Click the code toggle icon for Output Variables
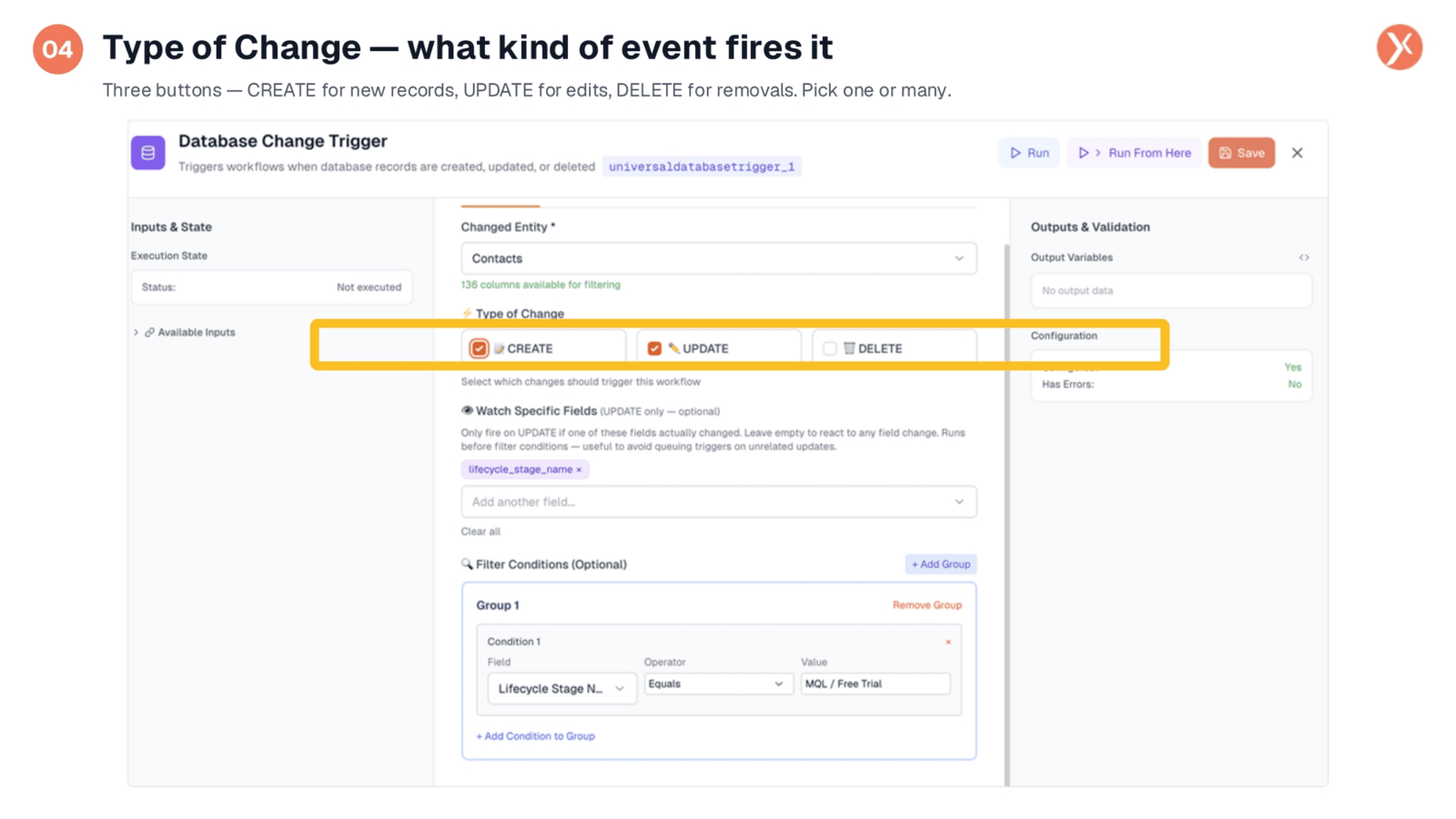 1304,258
